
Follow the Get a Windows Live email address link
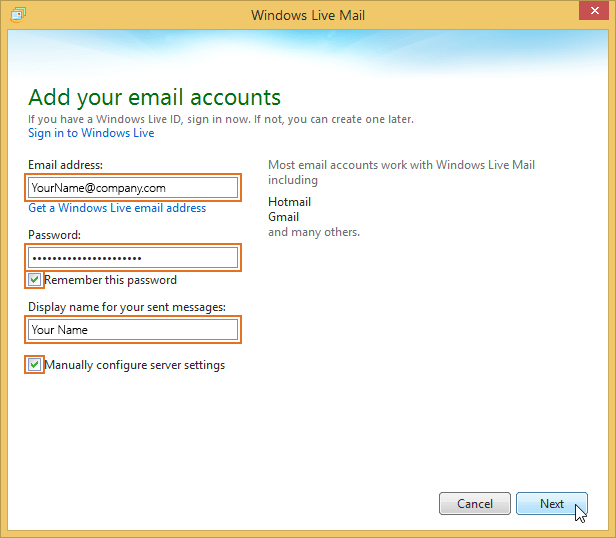tap(117, 207)
